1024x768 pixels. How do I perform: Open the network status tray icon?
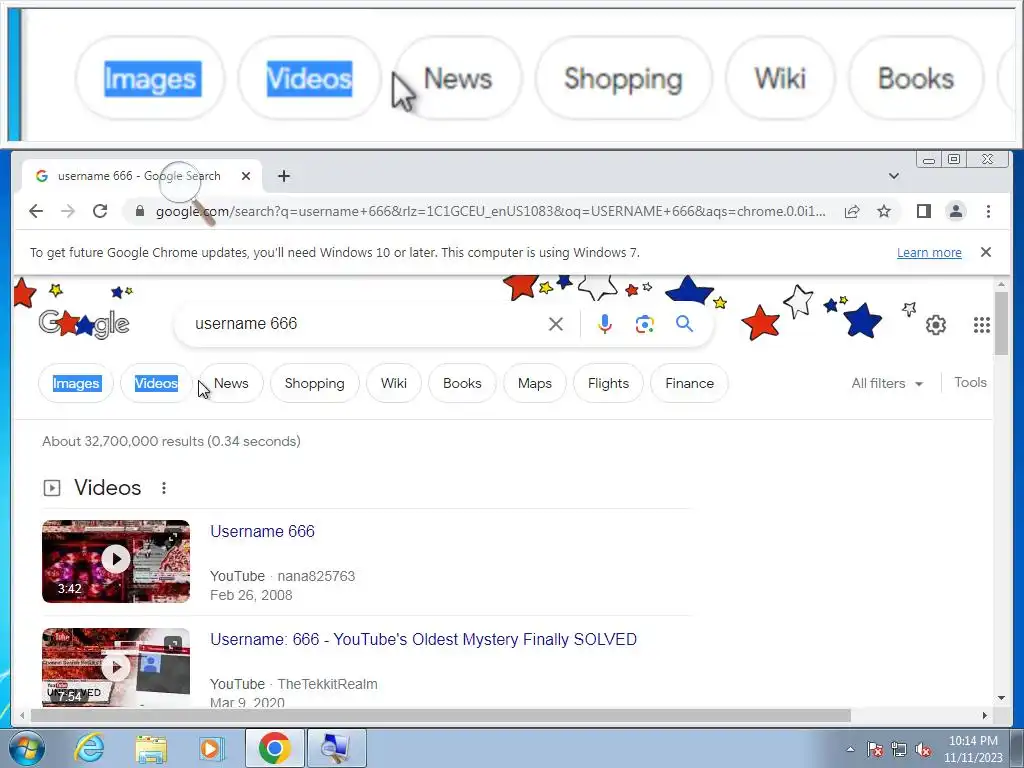[x=899, y=749]
